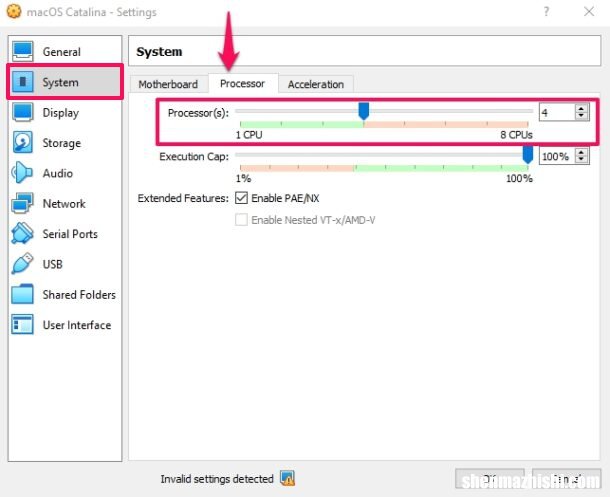Image resolution: width=610 pixels, height=497 pixels.
Task: Click the OK button
Action: click(x=490, y=478)
